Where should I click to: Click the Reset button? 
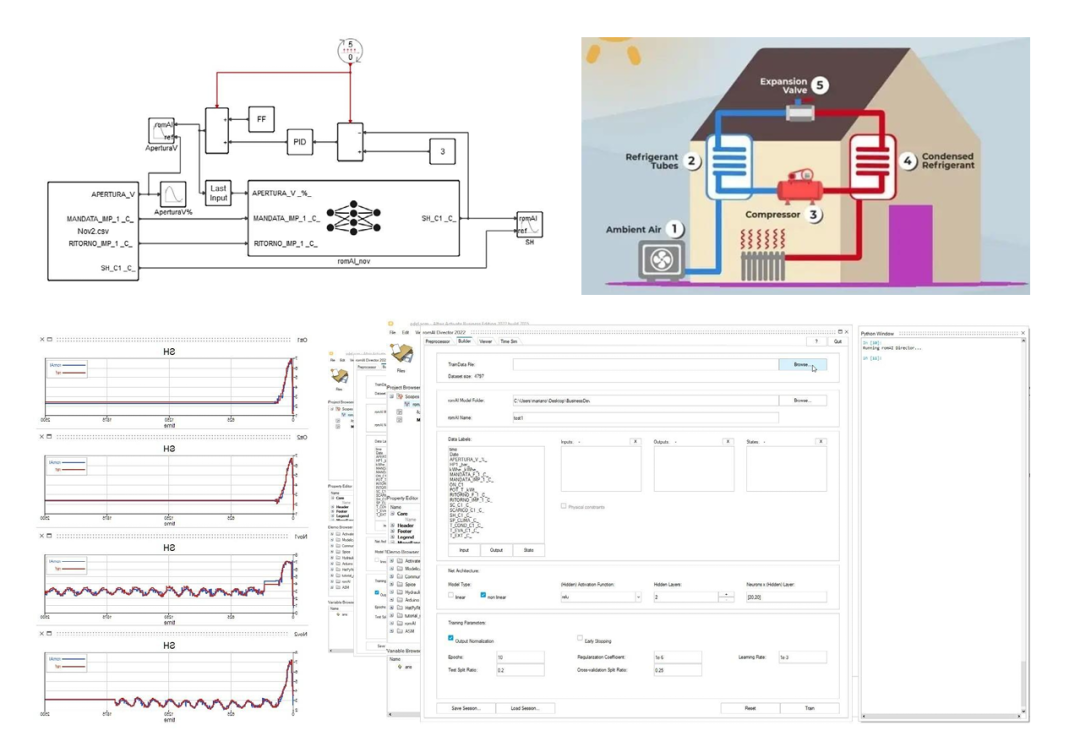click(750, 708)
